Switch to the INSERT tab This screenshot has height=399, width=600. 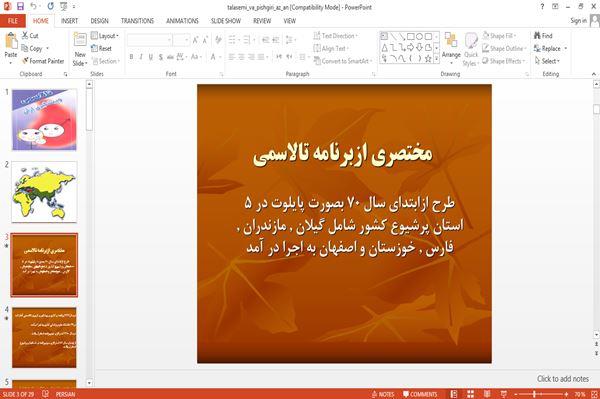pos(69,21)
